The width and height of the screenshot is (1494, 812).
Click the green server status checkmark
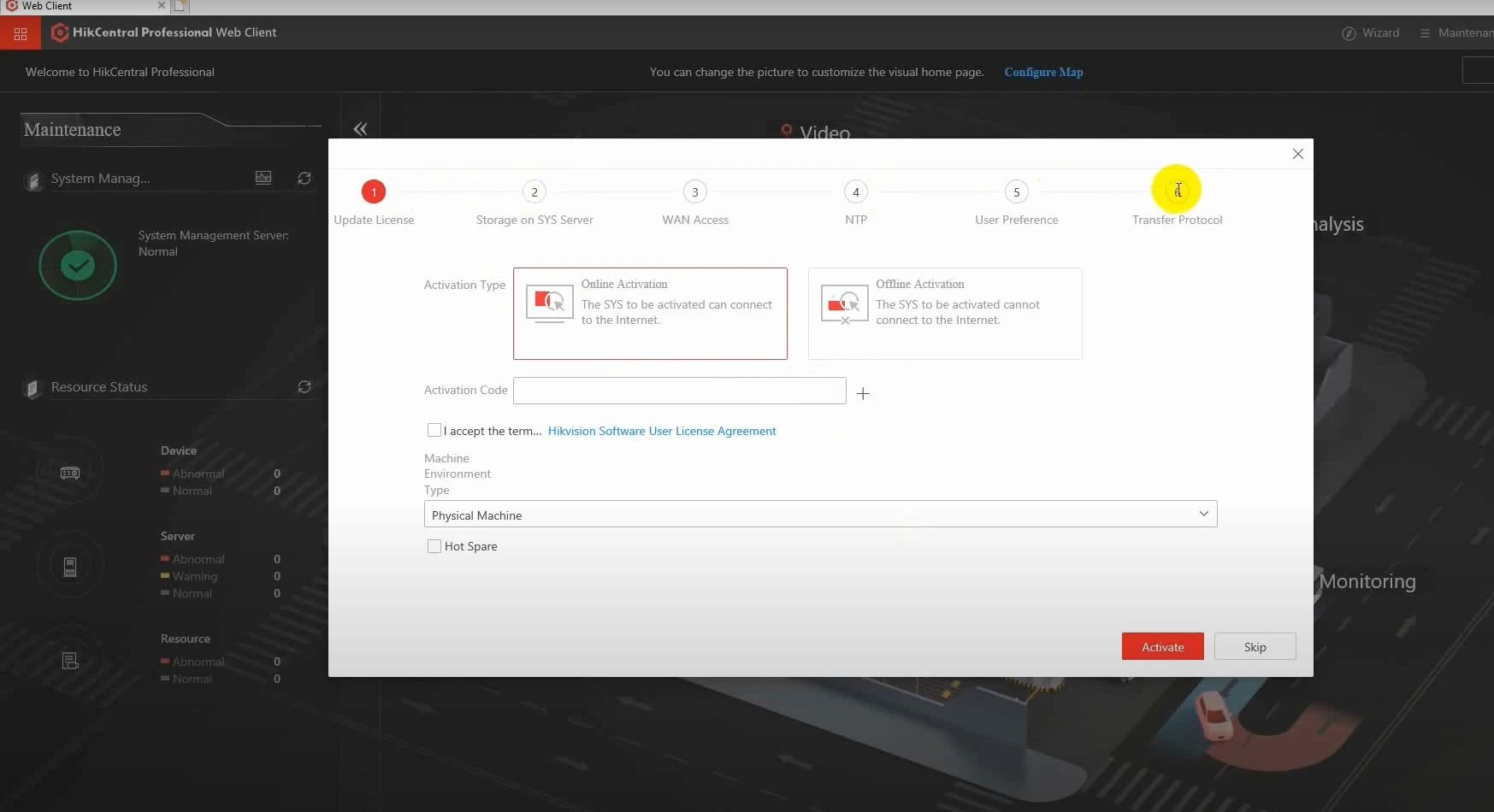[x=78, y=266]
